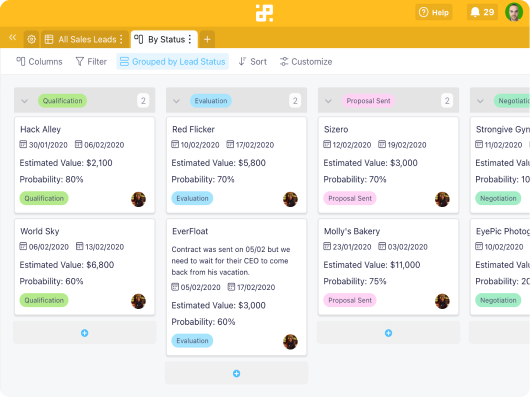Image resolution: width=530 pixels, height=397 pixels.
Task: Add a card under Qualification column
Action: point(85,333)
